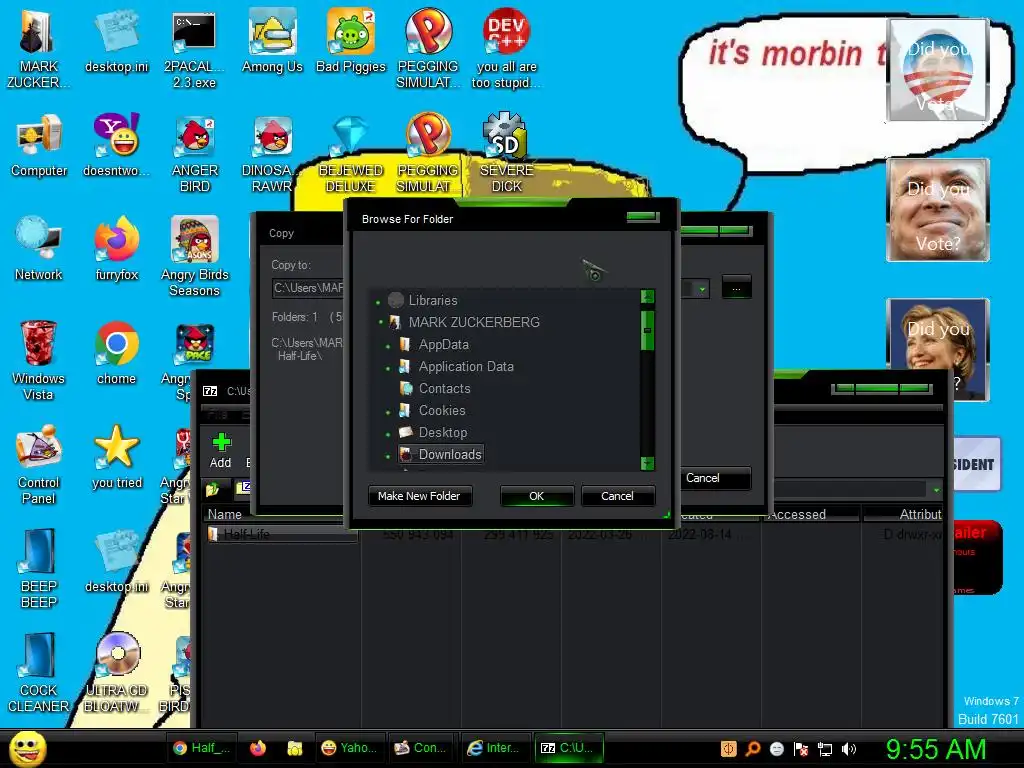
Task: Expand the Libraries tree node
Action: pos(378,301)
